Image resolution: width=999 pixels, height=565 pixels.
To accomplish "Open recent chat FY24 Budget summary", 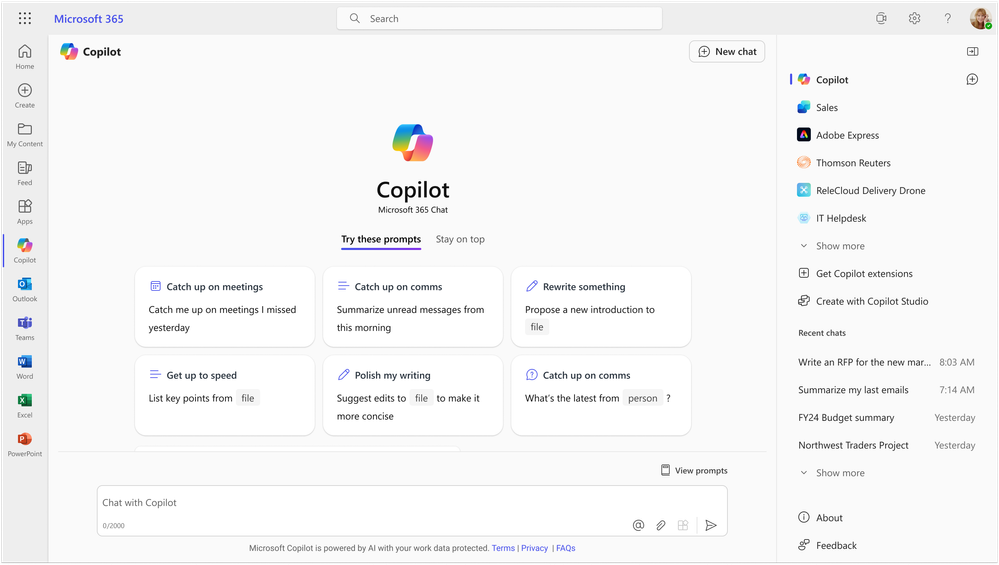I will [x=886, y=417].
